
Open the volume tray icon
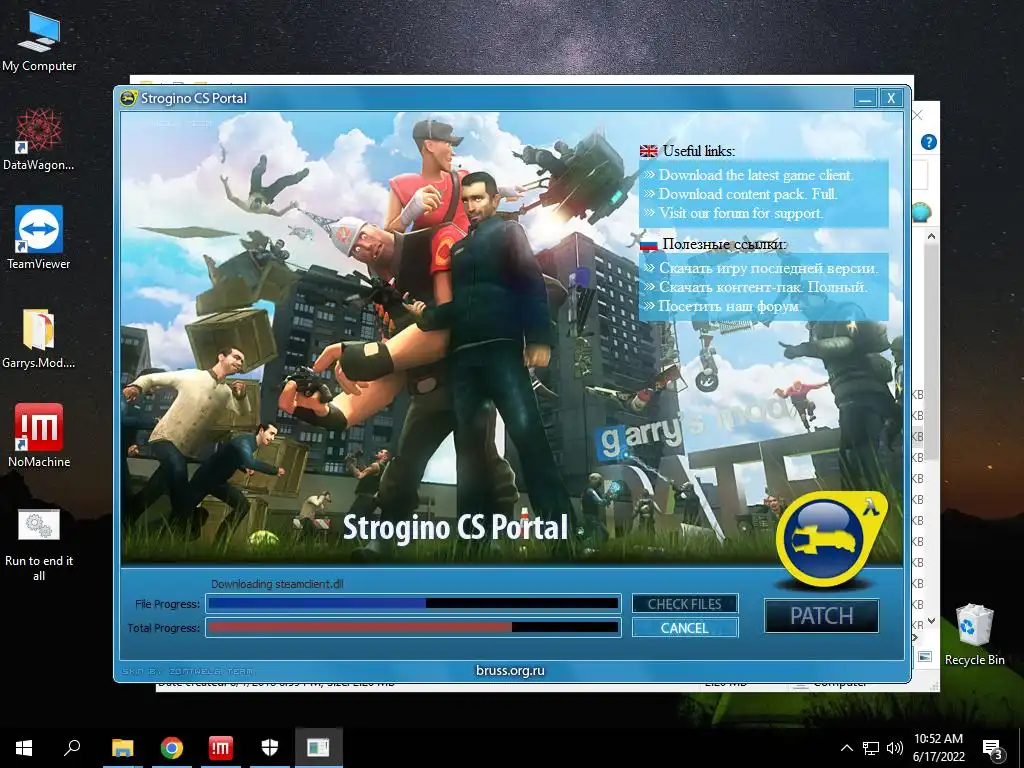(x=895, y=748)
